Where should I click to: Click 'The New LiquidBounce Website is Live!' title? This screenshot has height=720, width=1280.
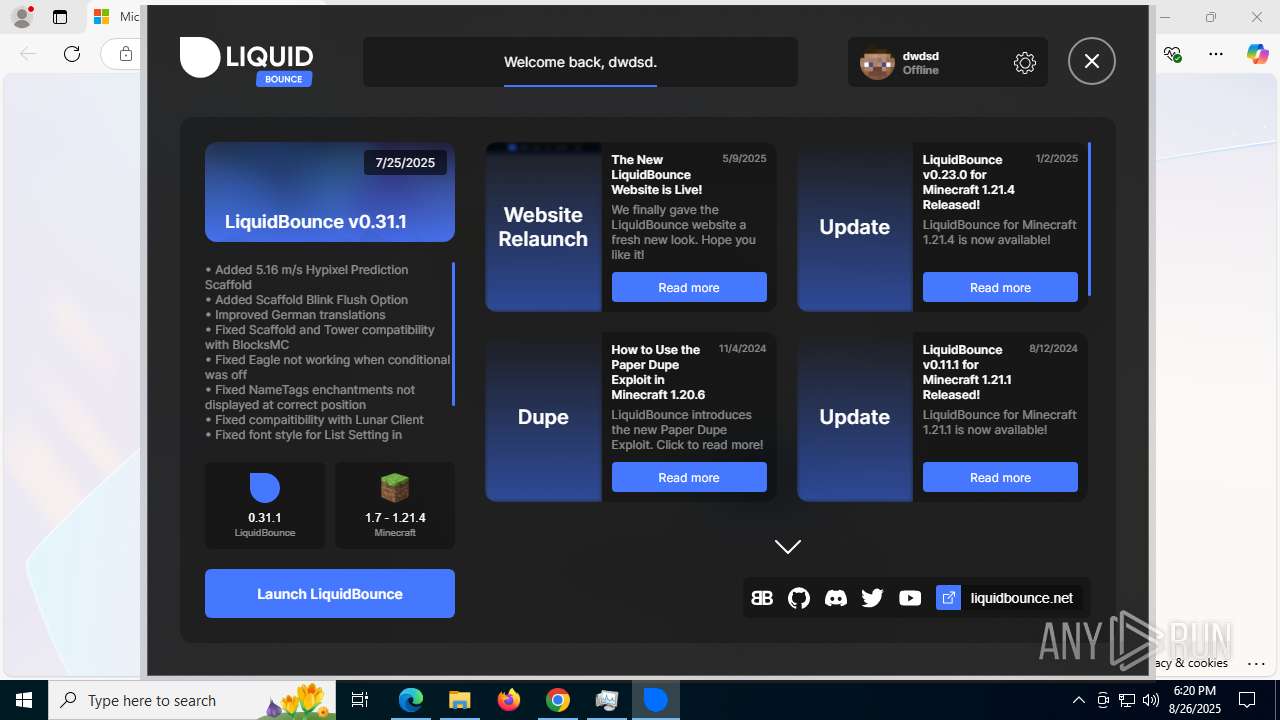pyautogui.click(x=657, y=174)
